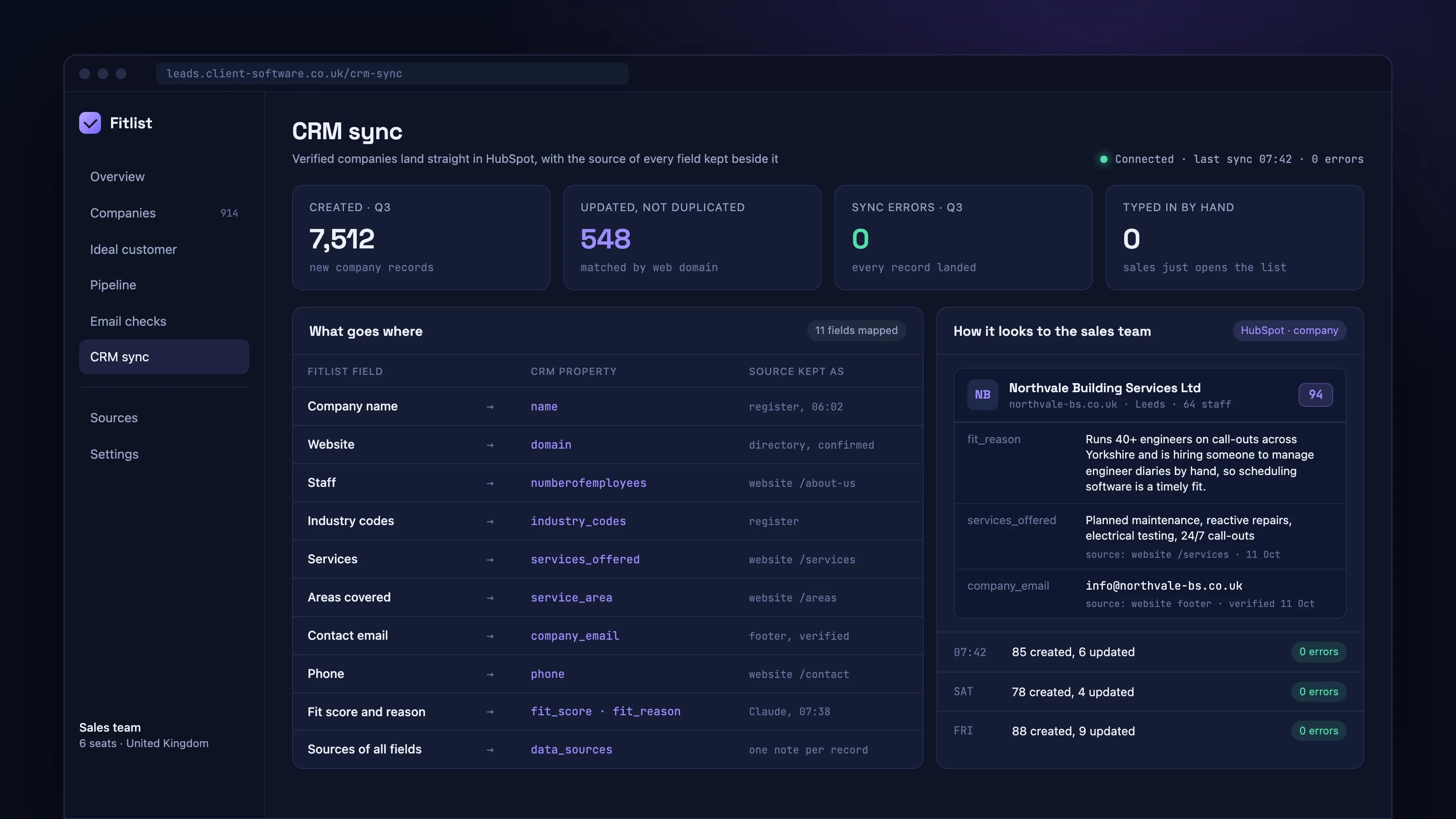Open the Typed in by hand card
This screenshot has height=819, width=1456.
[x=1234, y=238]
